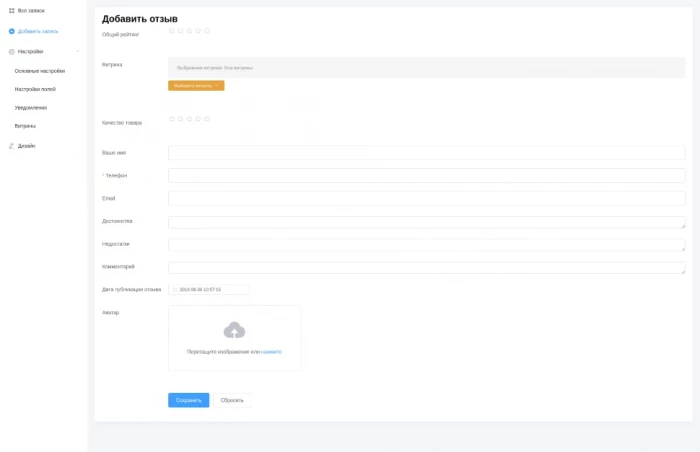Click the нажмите link in avatar upload
Image resolution: width=700 pixels, height=452 pixels.
(x=271, y=352)
